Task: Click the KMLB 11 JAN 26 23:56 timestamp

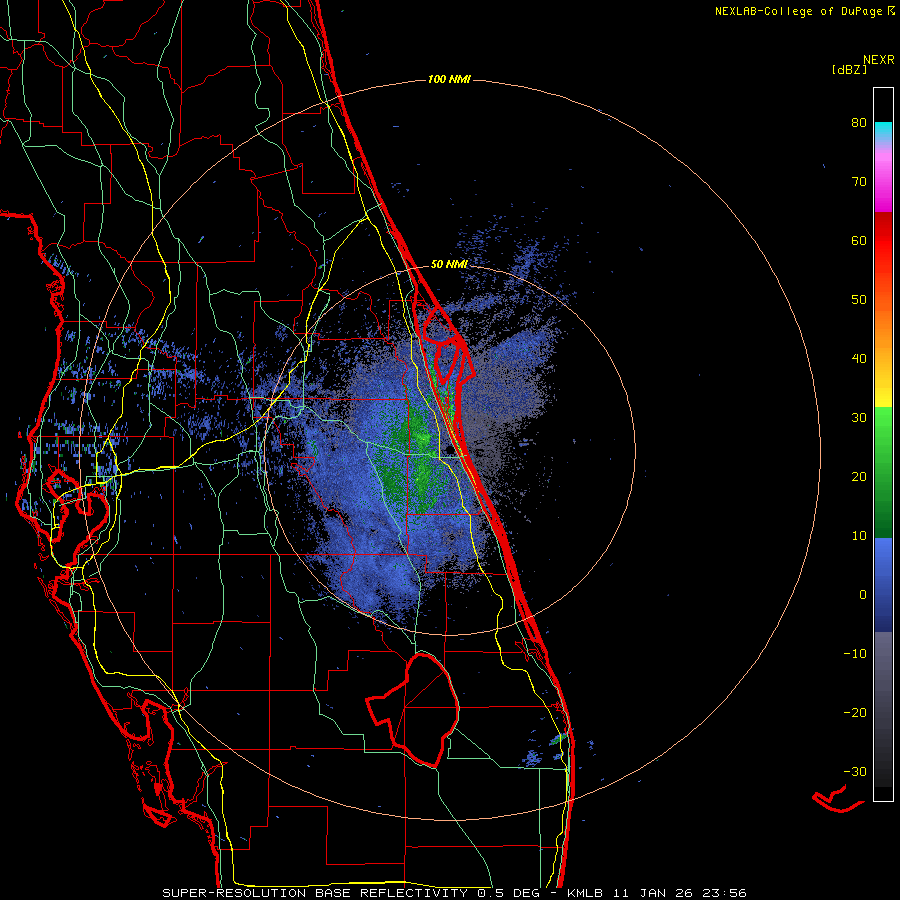Action: pos(657,893)
